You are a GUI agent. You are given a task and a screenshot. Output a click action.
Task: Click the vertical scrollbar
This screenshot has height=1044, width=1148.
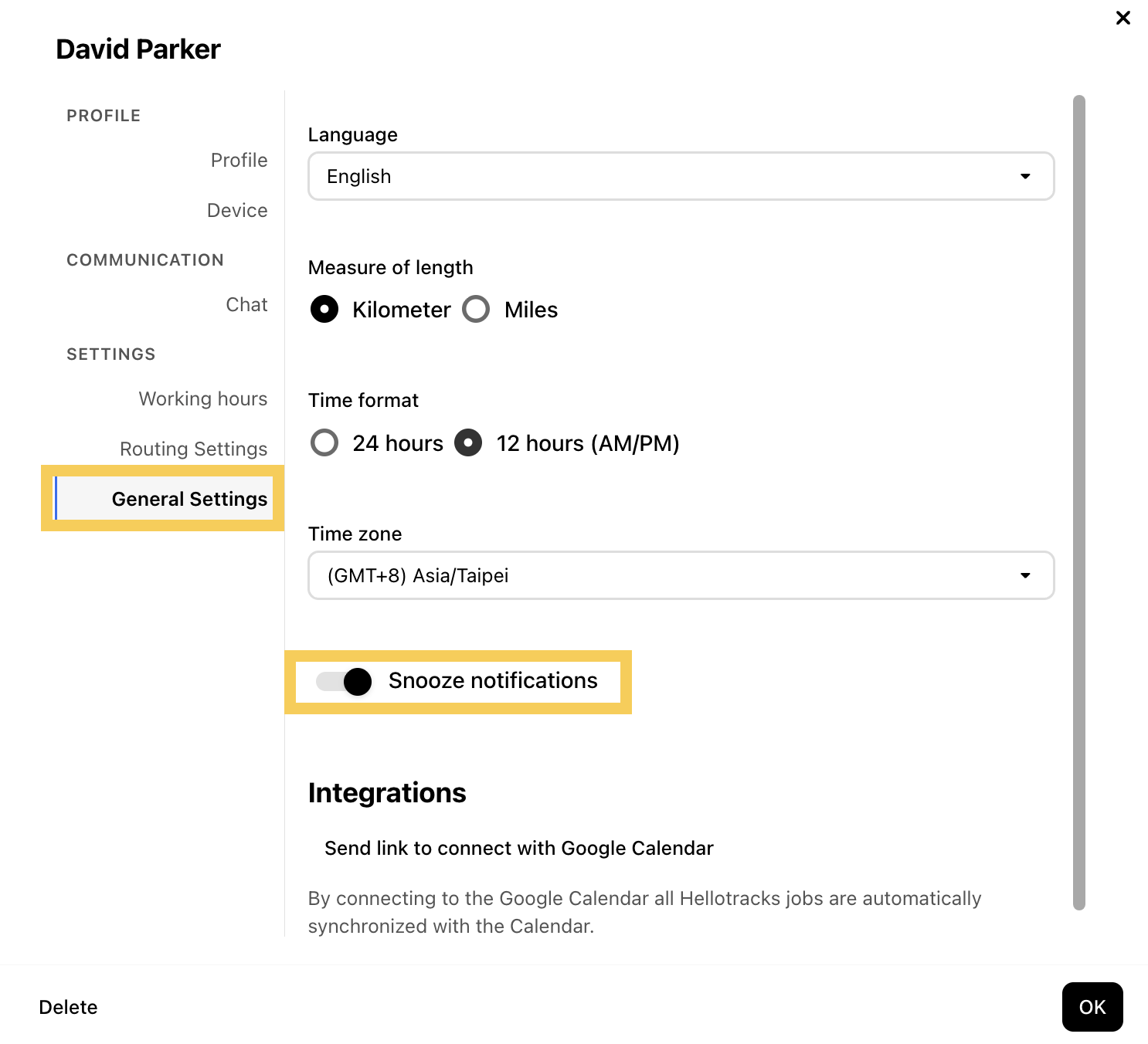[1079, 502]
